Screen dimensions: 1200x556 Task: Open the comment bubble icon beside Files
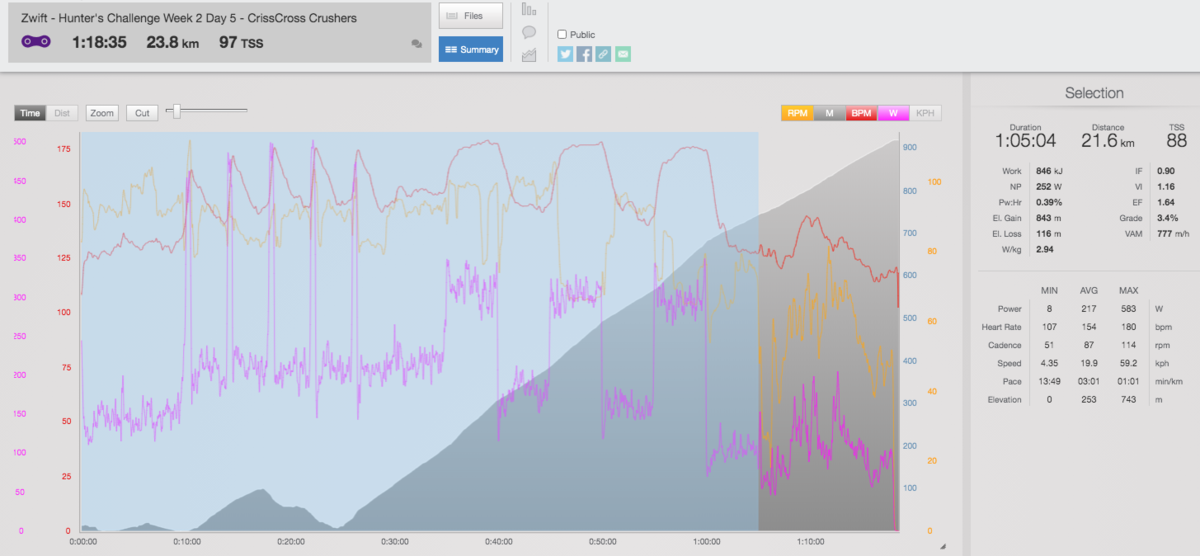pyautogui.click(x=529, y=32)
